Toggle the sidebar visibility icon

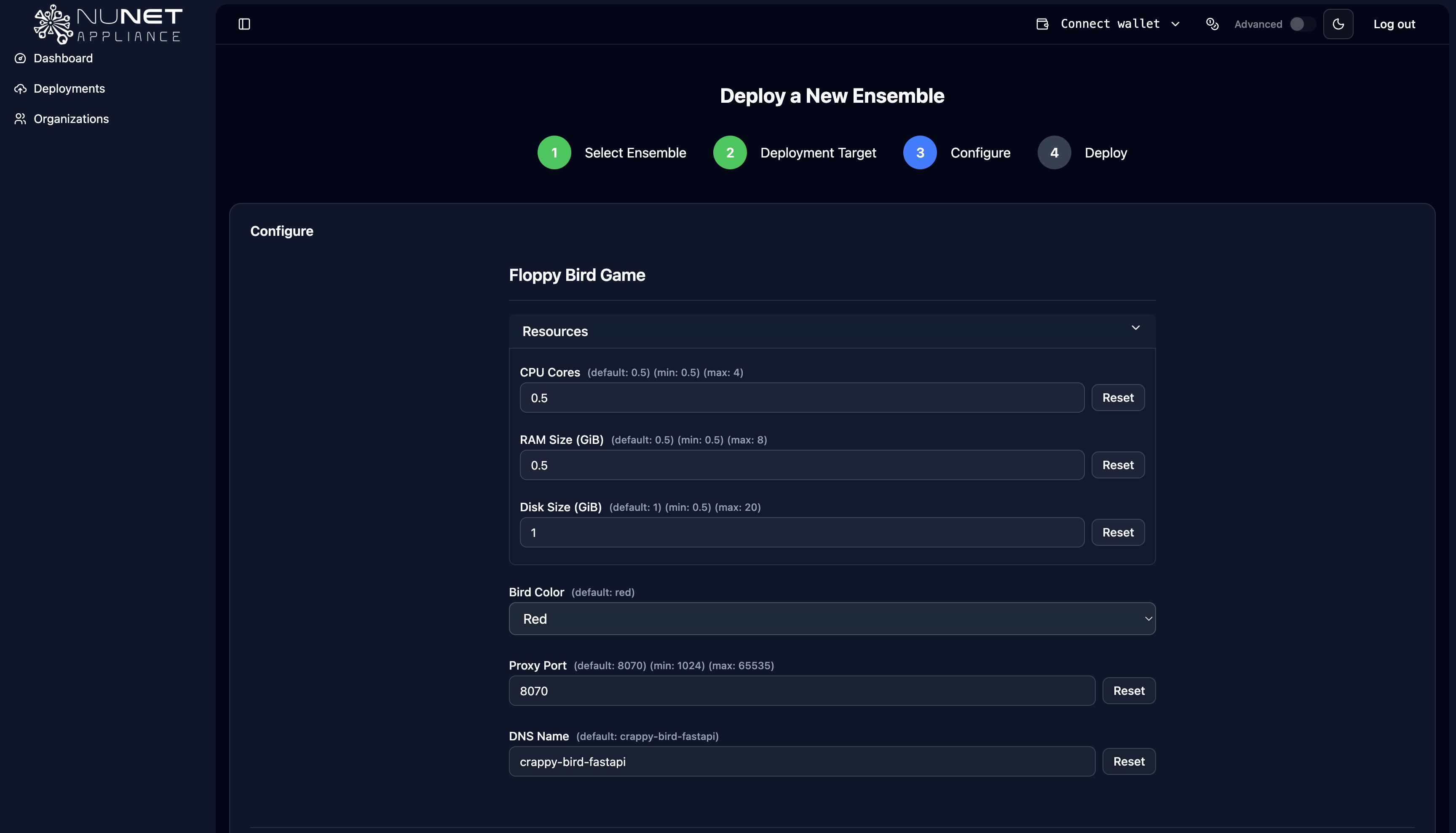pos(244,24)
